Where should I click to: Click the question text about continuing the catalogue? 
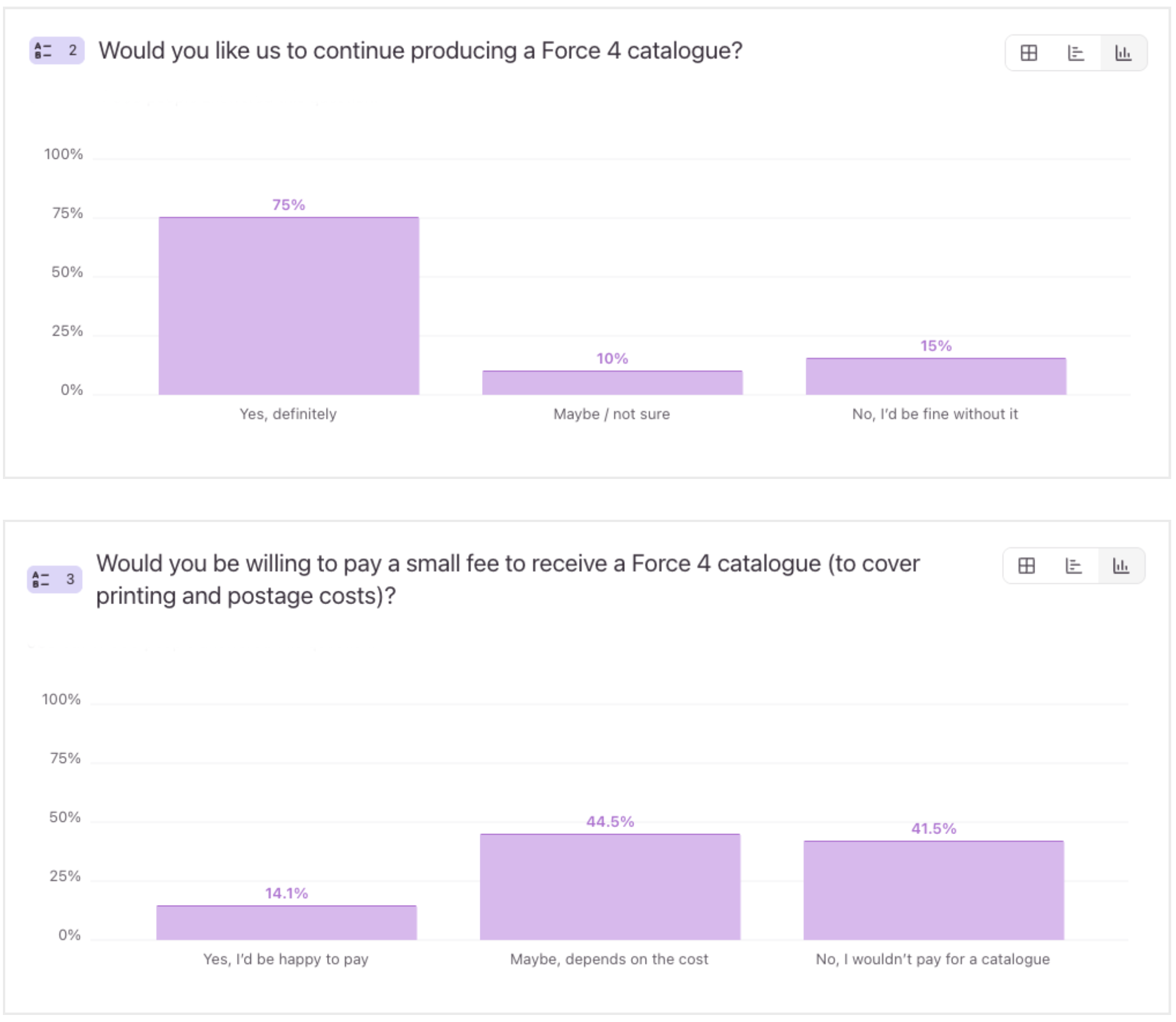click(419, 51)
